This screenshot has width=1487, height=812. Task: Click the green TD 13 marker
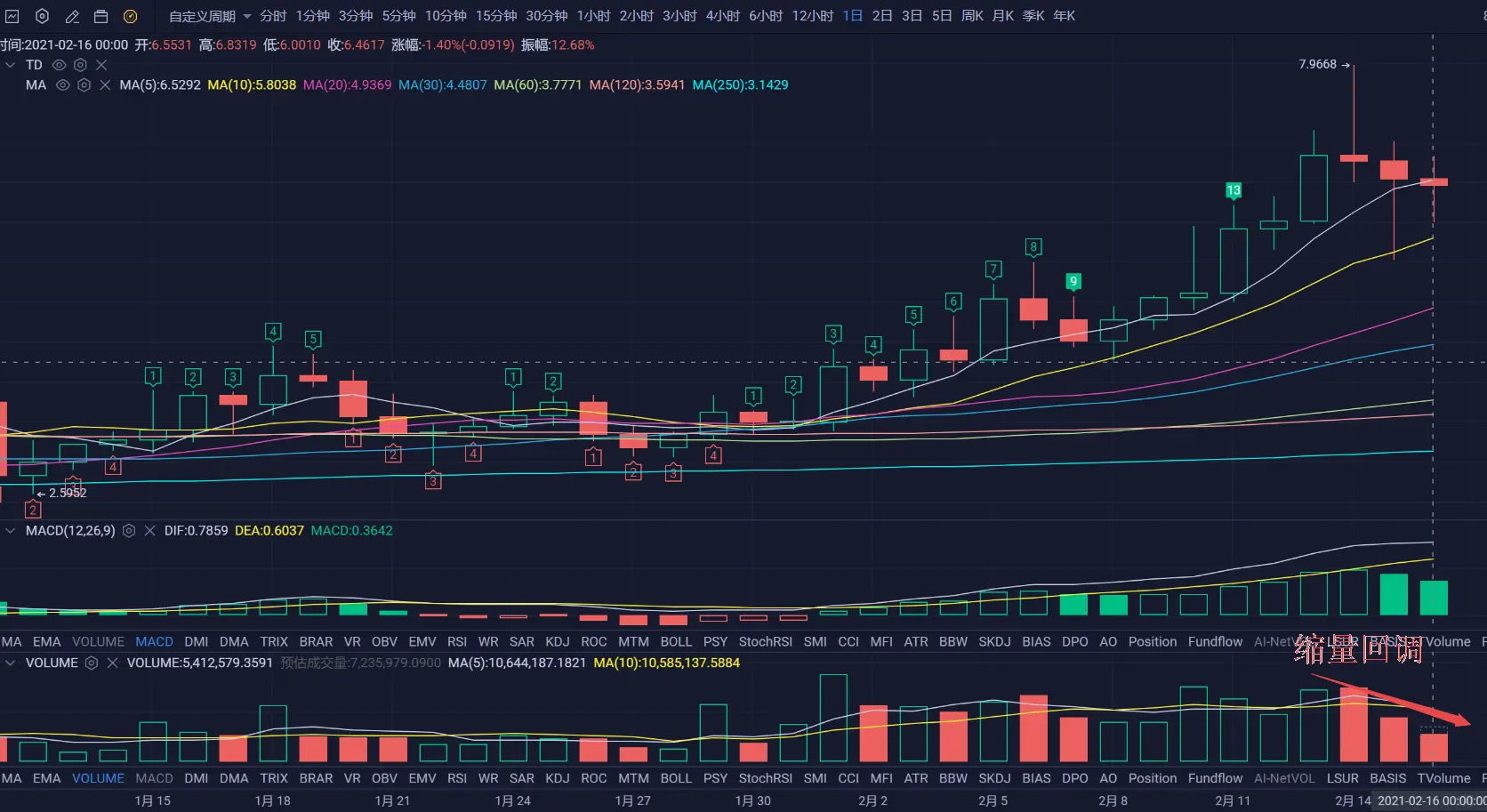(x=1234, y=190)
